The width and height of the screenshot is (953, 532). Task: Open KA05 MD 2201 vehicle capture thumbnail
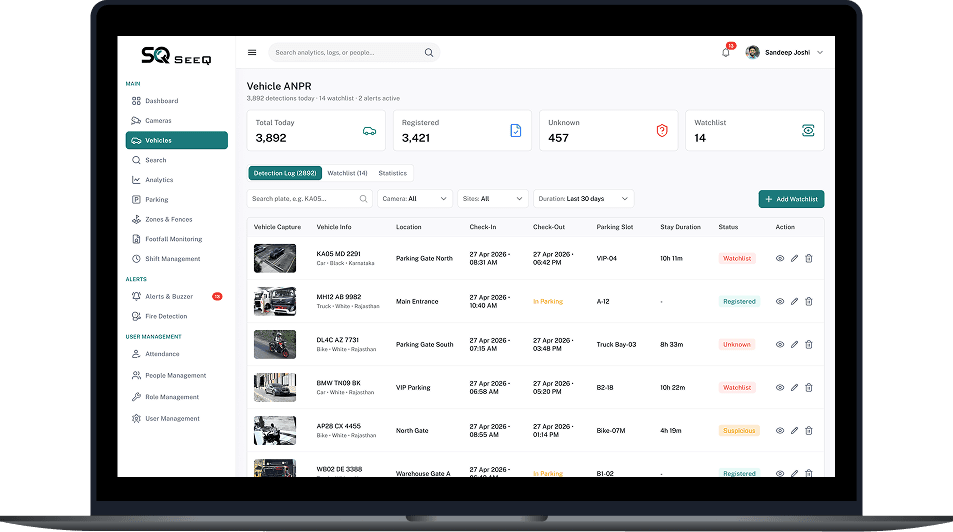click(x=275, y=258)
